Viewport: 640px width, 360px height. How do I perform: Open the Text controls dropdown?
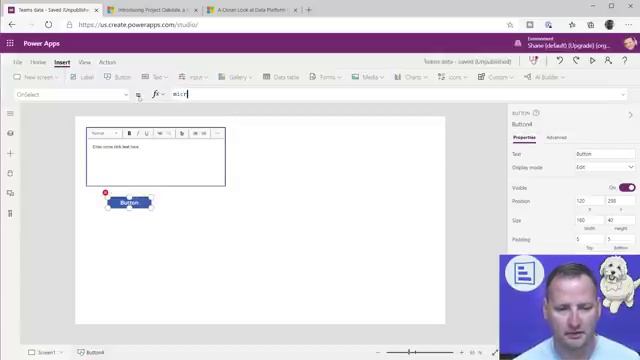tap(155, 77)
